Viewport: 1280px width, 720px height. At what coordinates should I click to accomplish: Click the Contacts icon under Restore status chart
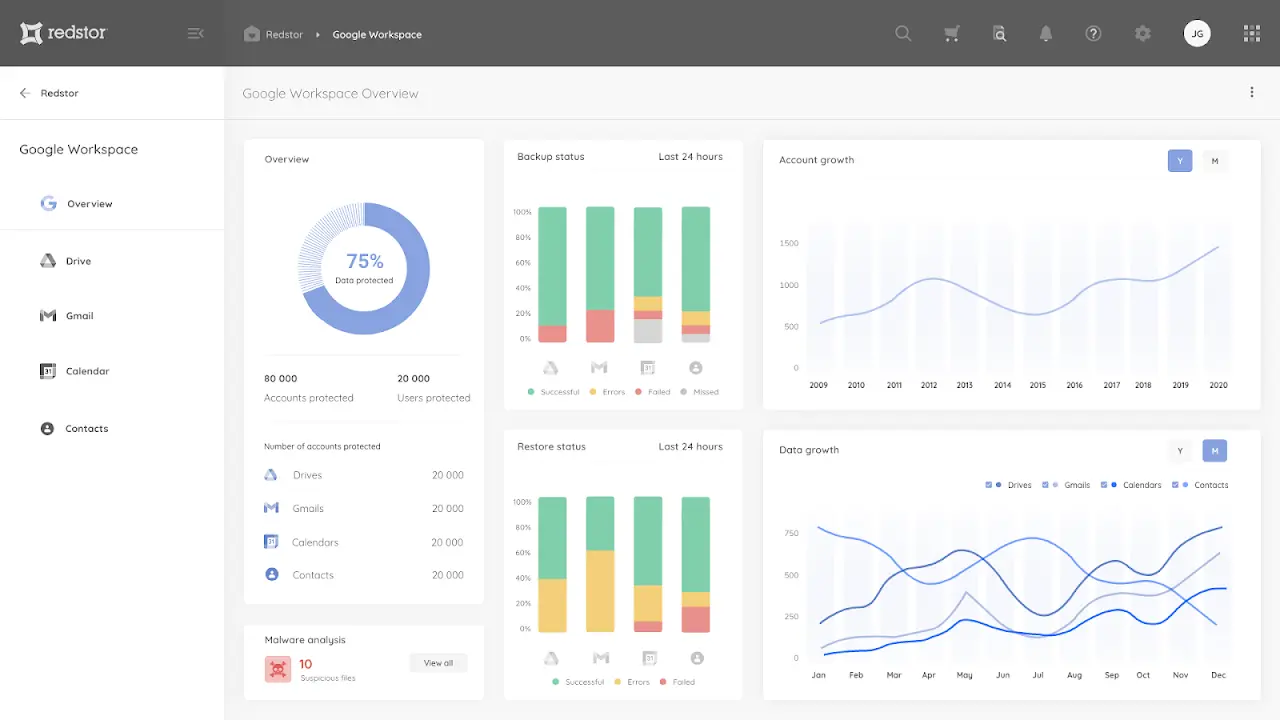pos(696,658)
